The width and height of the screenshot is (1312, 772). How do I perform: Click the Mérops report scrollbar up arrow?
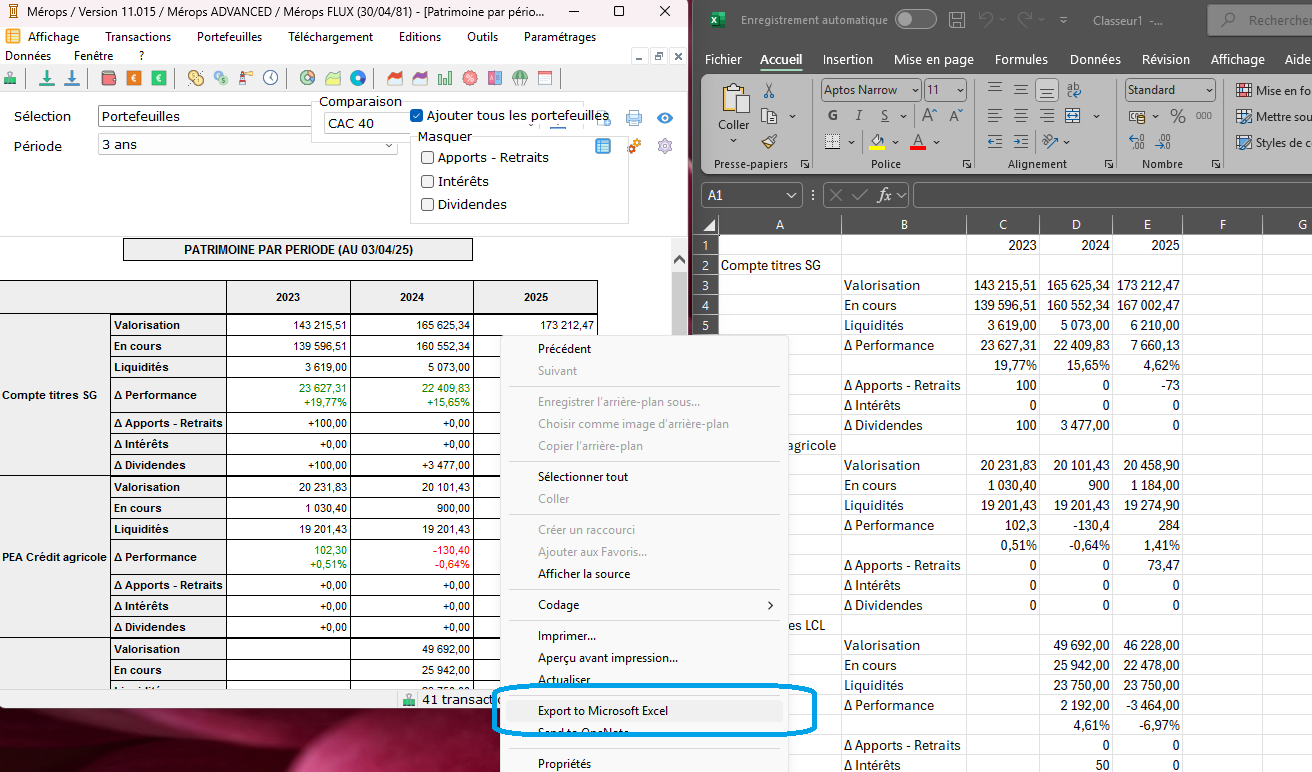click(x=679, y=260)
